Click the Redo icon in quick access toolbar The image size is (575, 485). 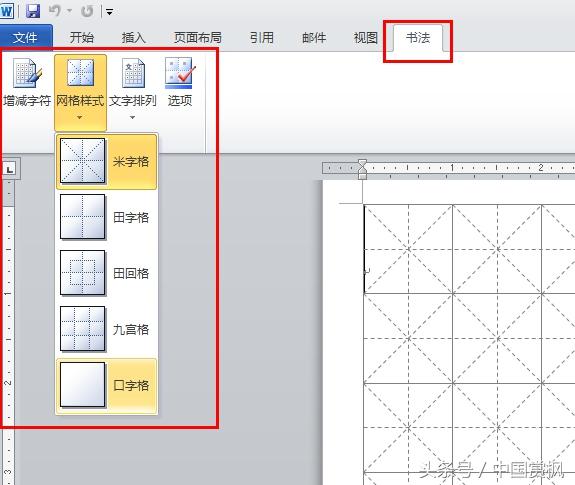pyautogui.click(x=87, y=11)
